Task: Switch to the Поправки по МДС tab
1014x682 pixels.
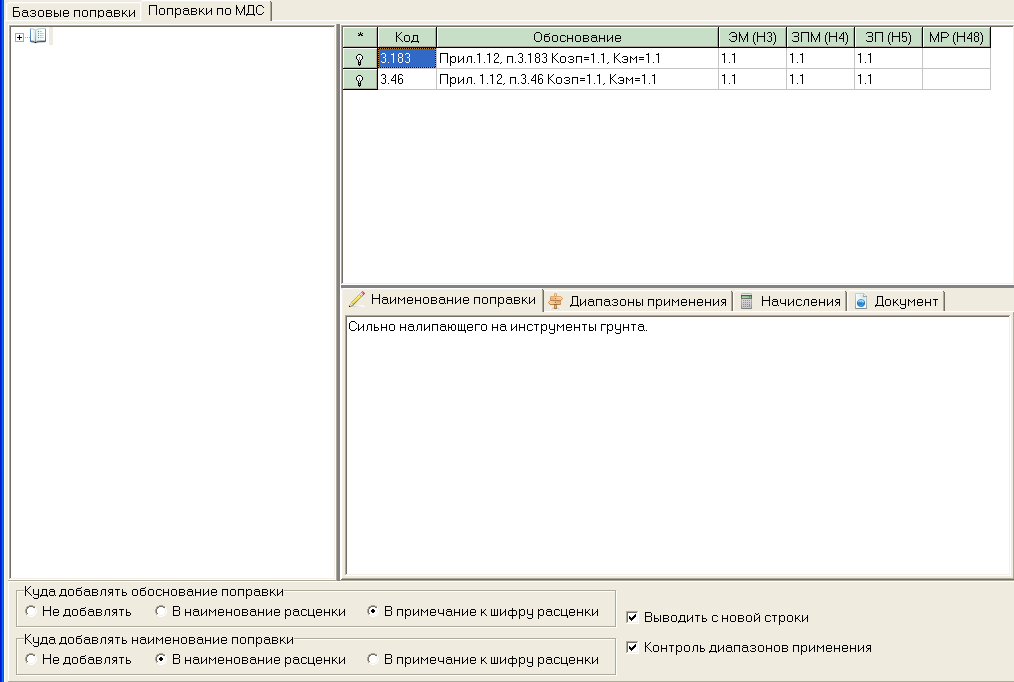Action: click(x=206, y=11)
